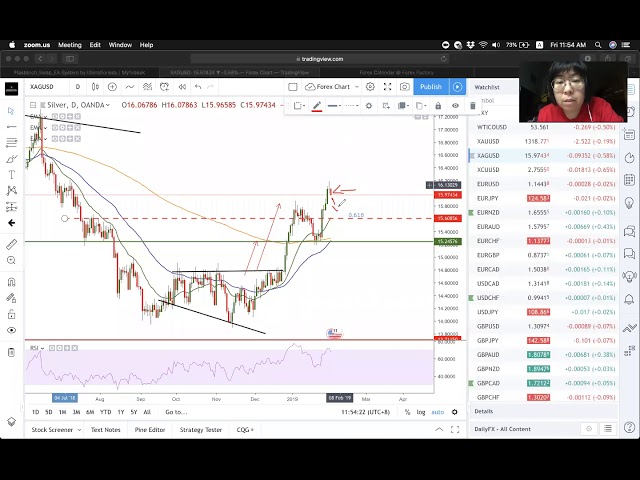Click the Undo arrow in toolbar

tap(198, 87)
